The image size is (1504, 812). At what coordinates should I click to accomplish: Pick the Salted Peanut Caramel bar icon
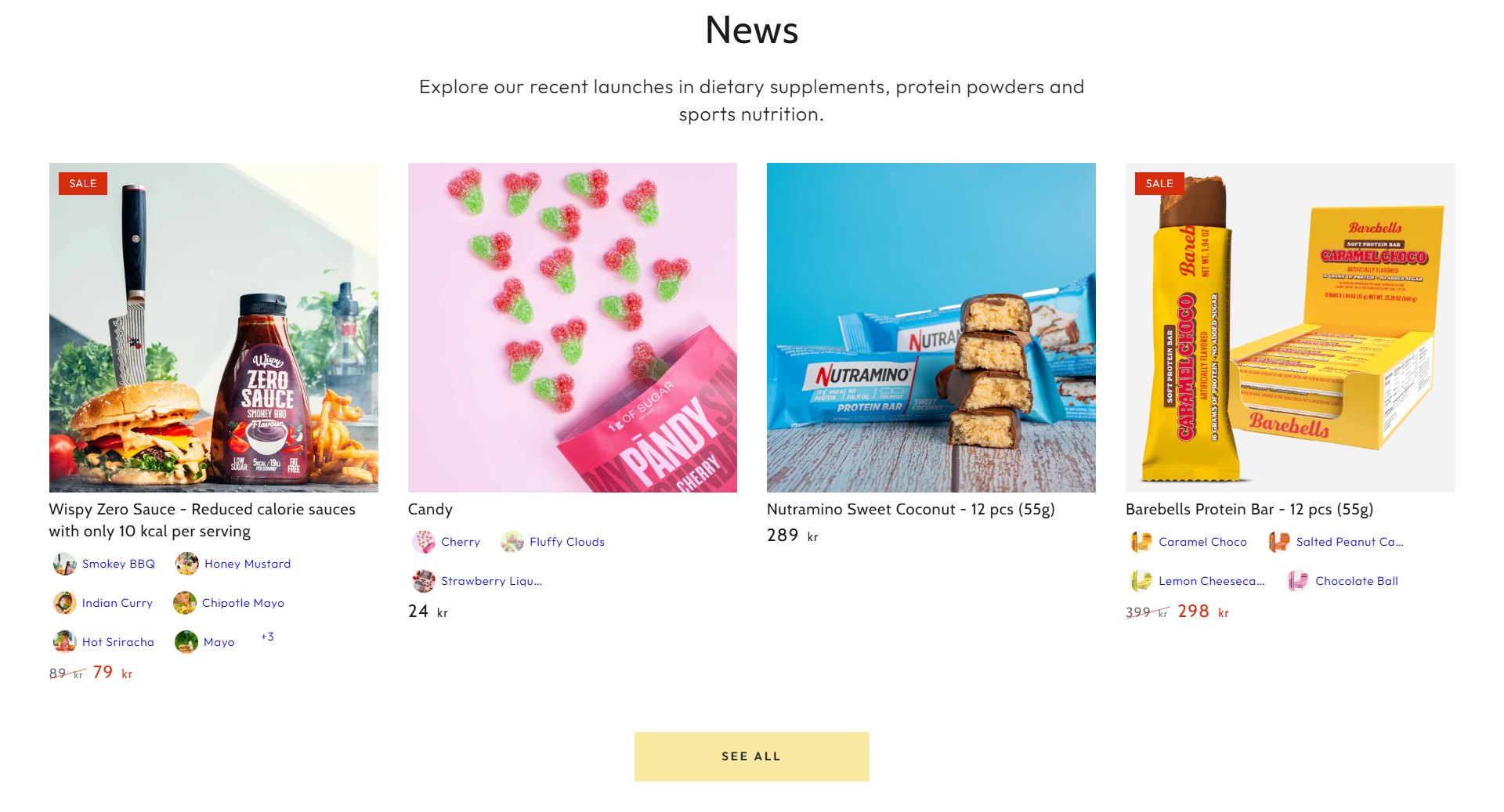click(x=1279, y=542)
